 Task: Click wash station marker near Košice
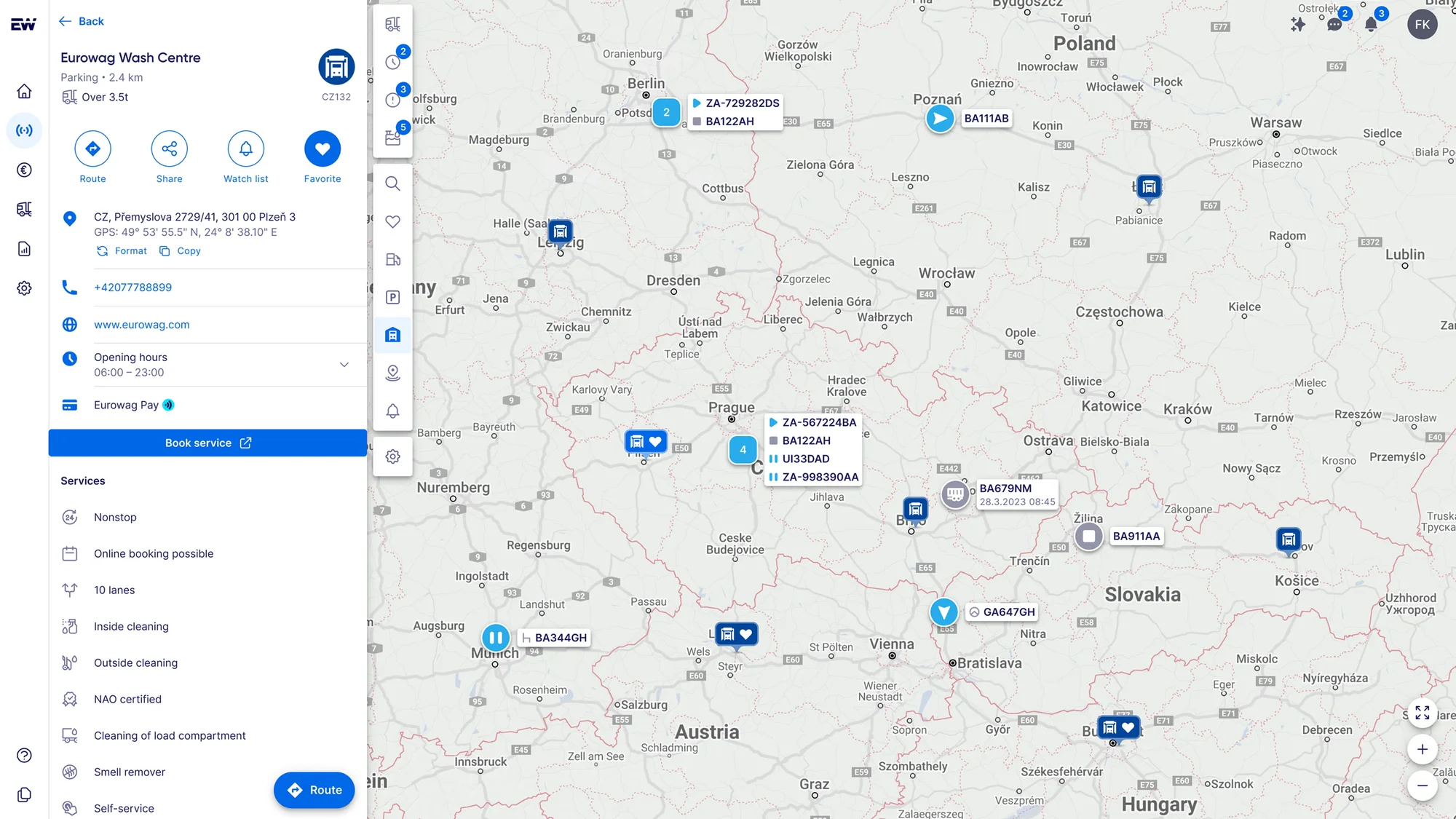pyautogui.click(x=1289, y=539)
